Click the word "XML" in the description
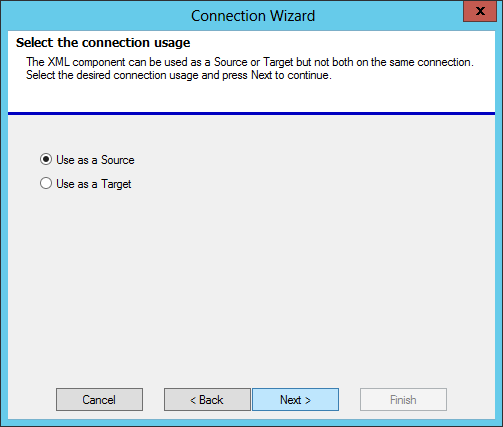Screen dimensions: 503x427 [x=58, y=62]
